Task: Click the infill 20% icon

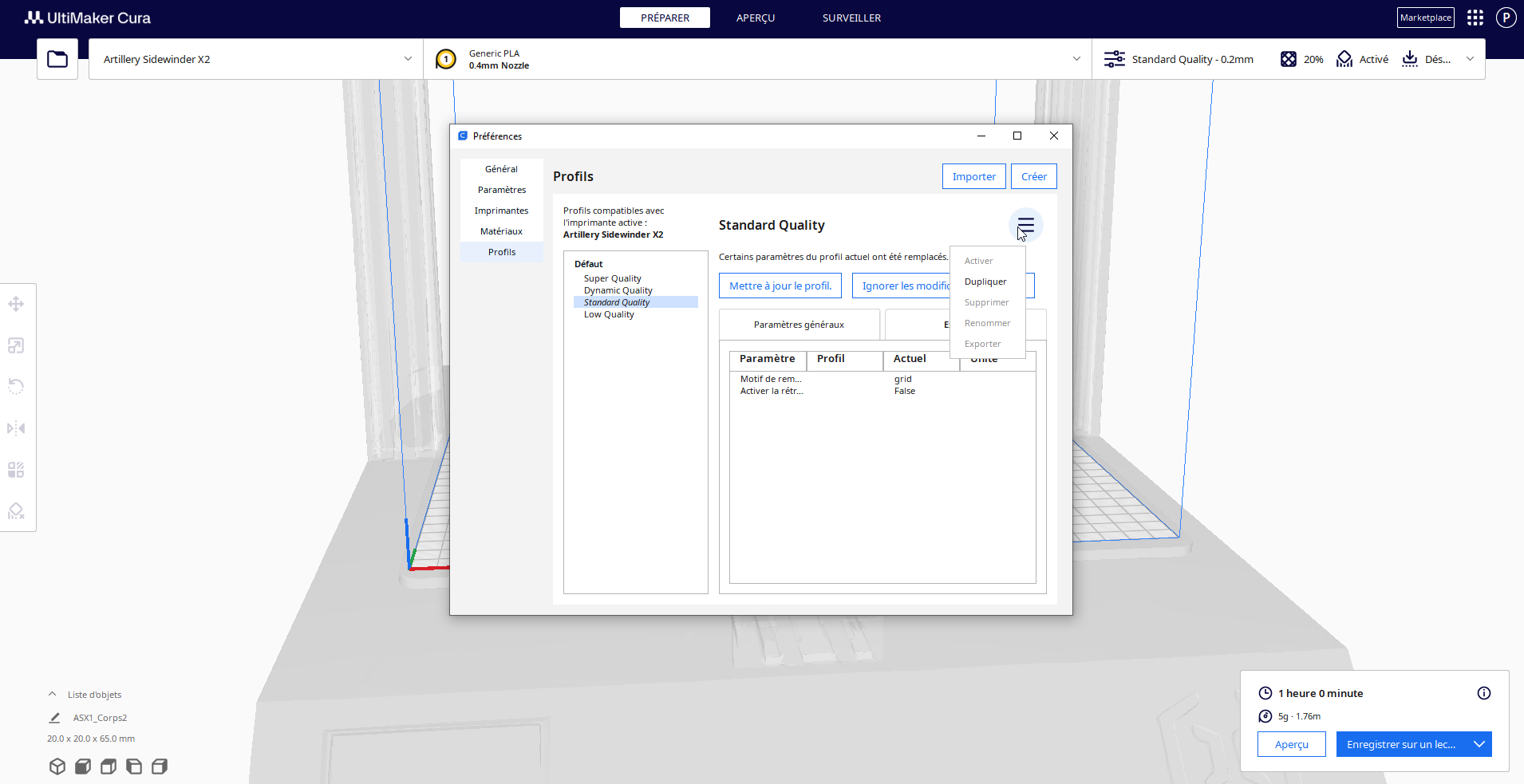Action: (x=1288, y=59)
